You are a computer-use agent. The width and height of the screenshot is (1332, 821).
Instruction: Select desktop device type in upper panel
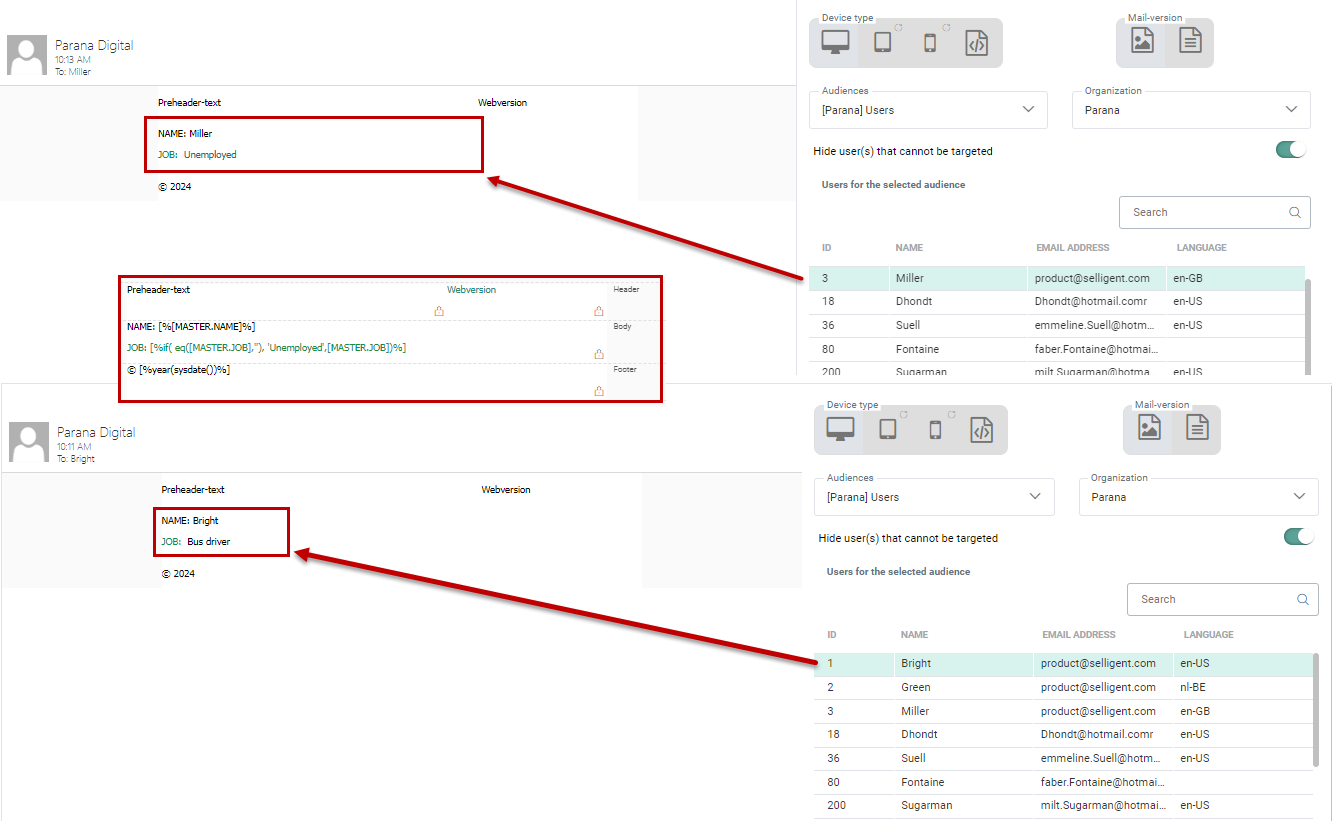pyautogui.click(x=835, y=42)
